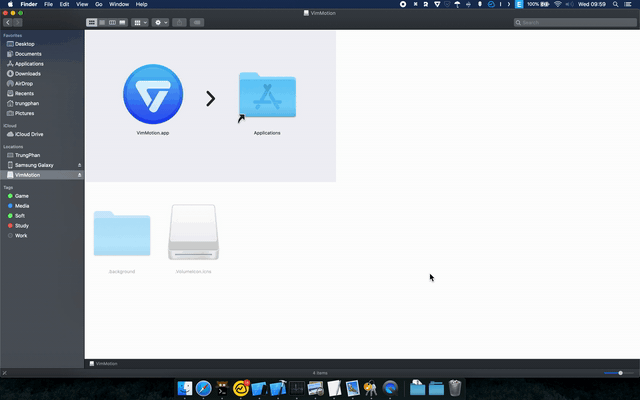Open the Help menu
This screenshot has width=640, height=400.
tap(141, 4)
